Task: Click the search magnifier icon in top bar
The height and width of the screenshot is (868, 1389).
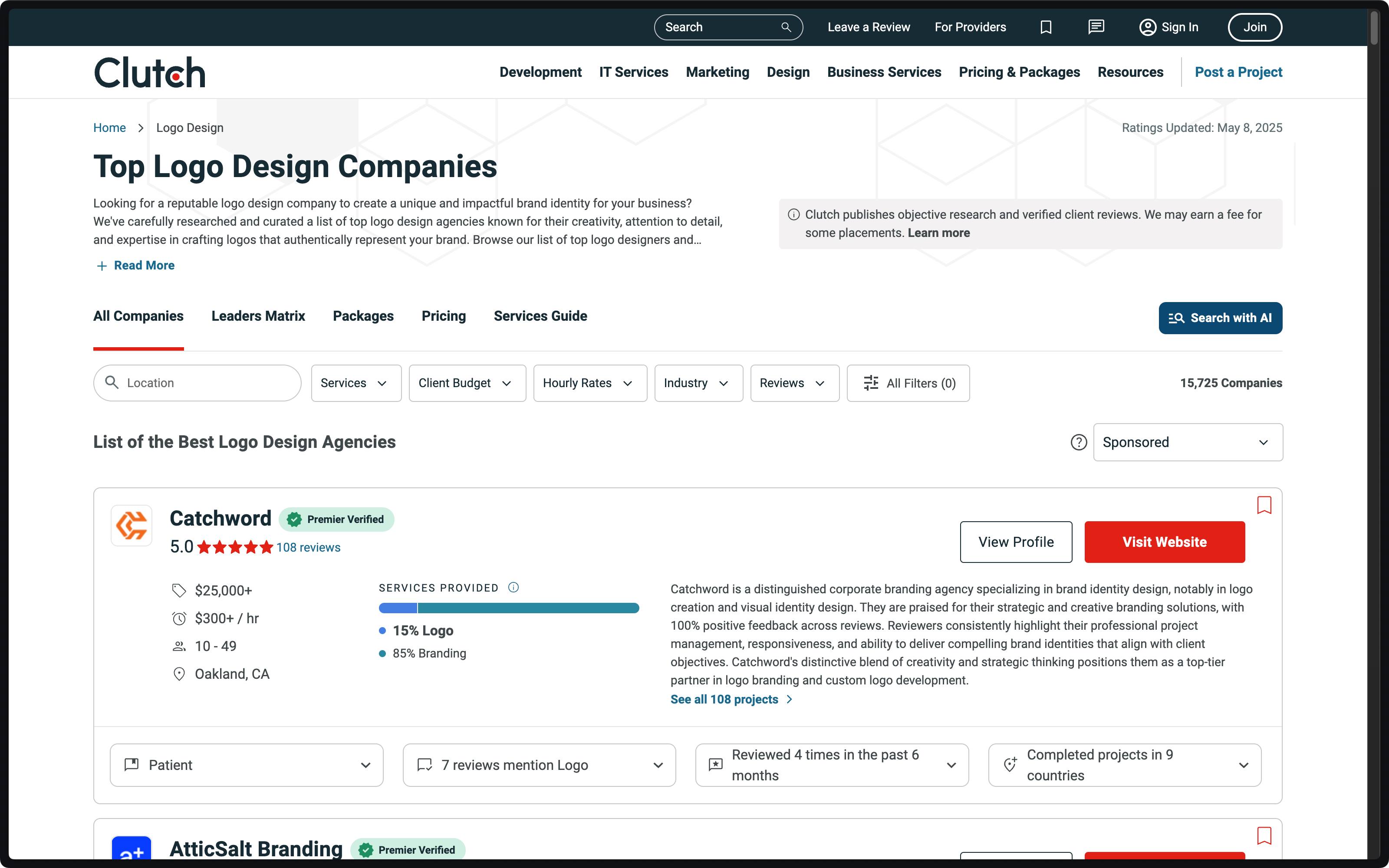Action: point(786,27)
